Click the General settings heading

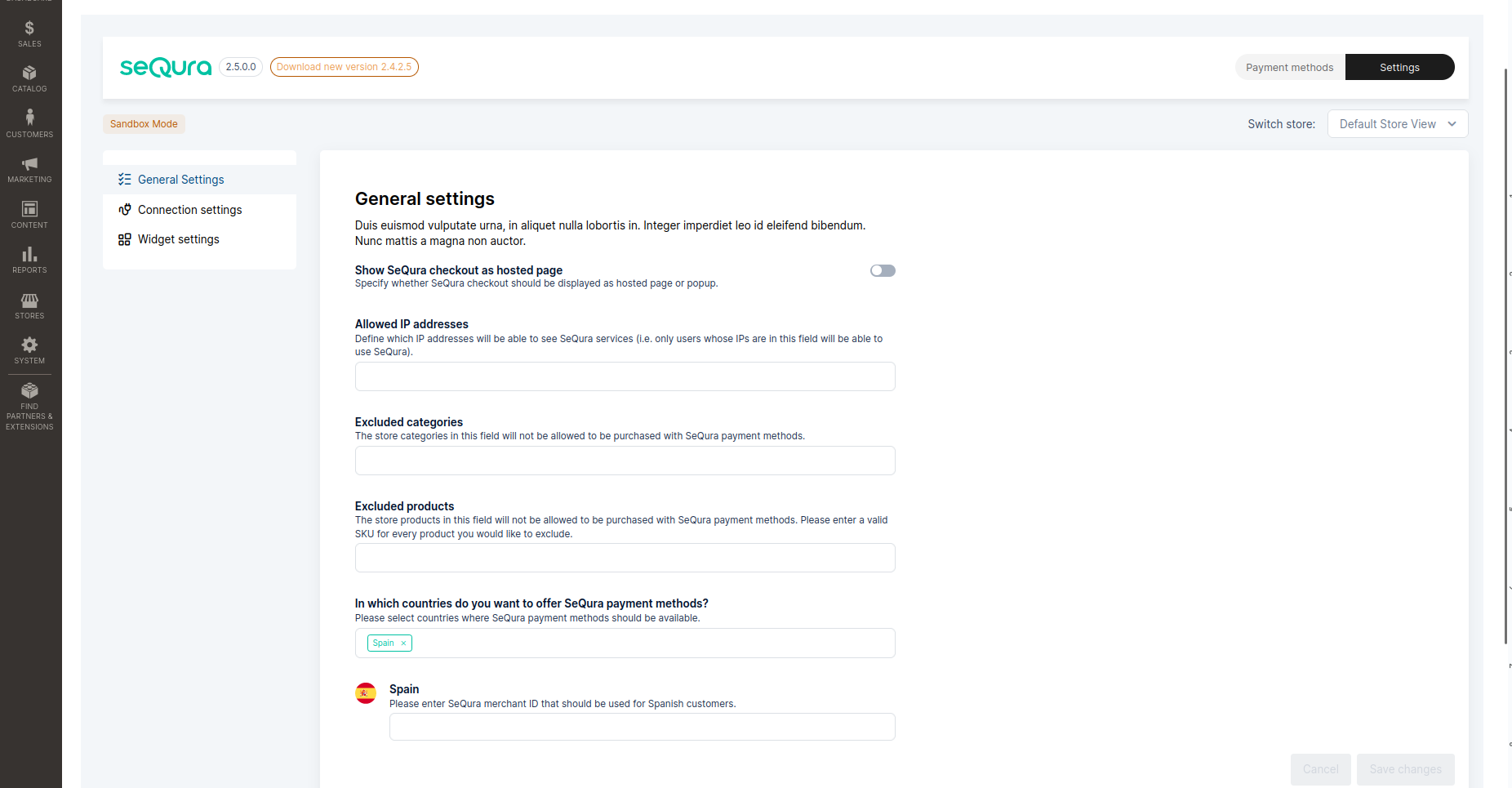(x=425, y=199)
